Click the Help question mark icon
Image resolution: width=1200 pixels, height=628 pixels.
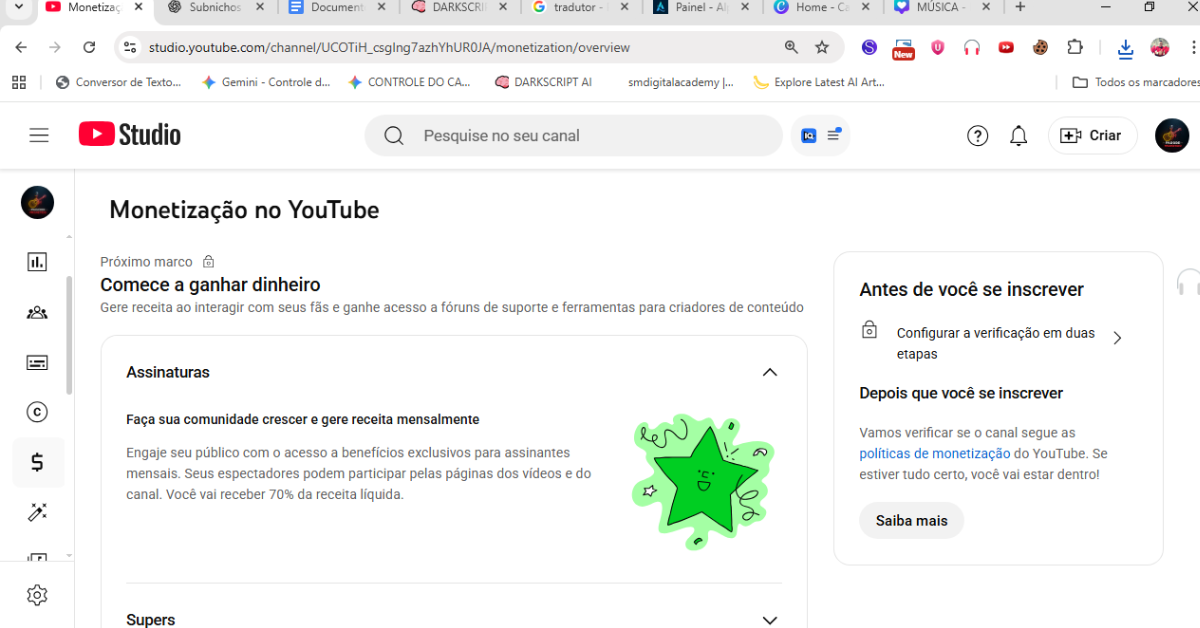tap(977, 136)
